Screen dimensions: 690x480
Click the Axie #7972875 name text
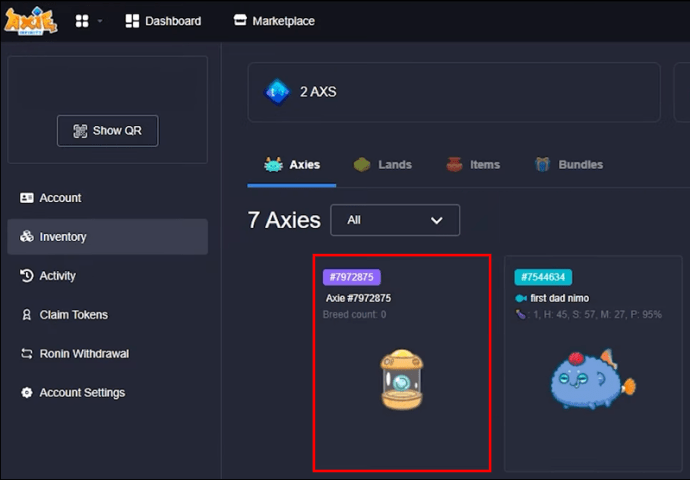coord(358,298)
